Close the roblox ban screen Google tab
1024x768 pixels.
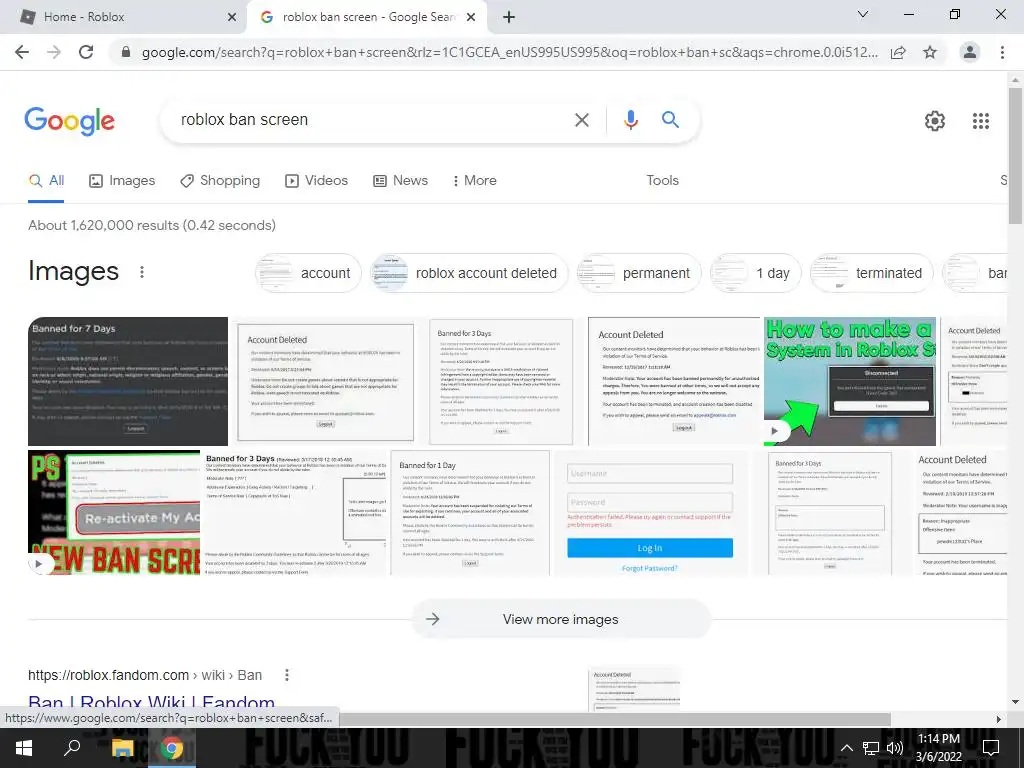pyautogui.click(x=471, y=17)
